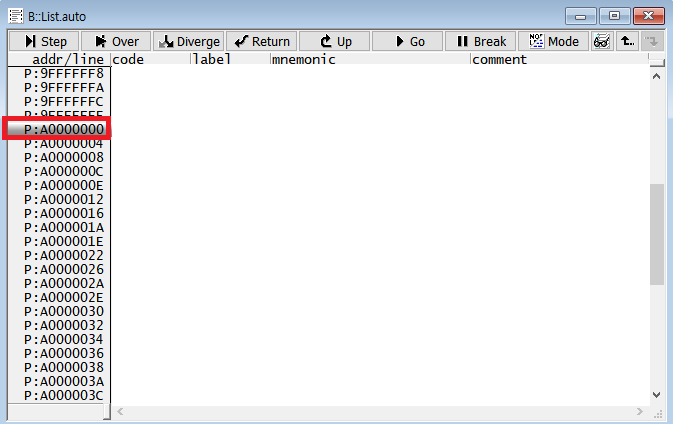The height and width of the screenshot is (424, 673).
Task: Click the vertical scrollbar thumb
Action: pyautogui.click(x=657, y=234)
